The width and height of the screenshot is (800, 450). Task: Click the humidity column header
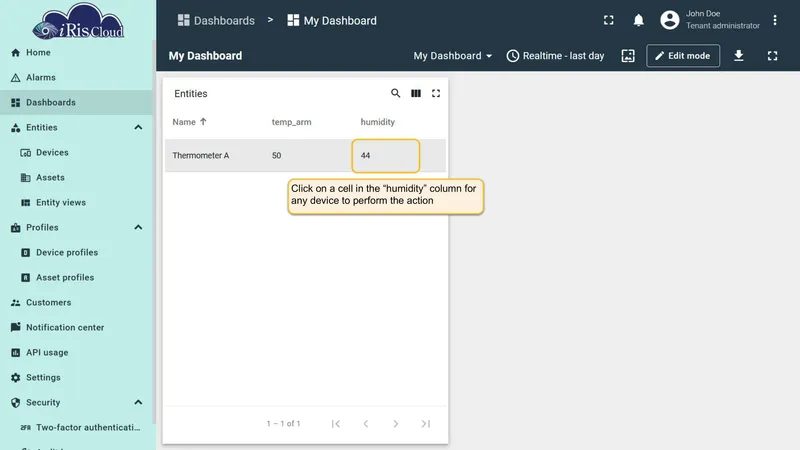378,122
